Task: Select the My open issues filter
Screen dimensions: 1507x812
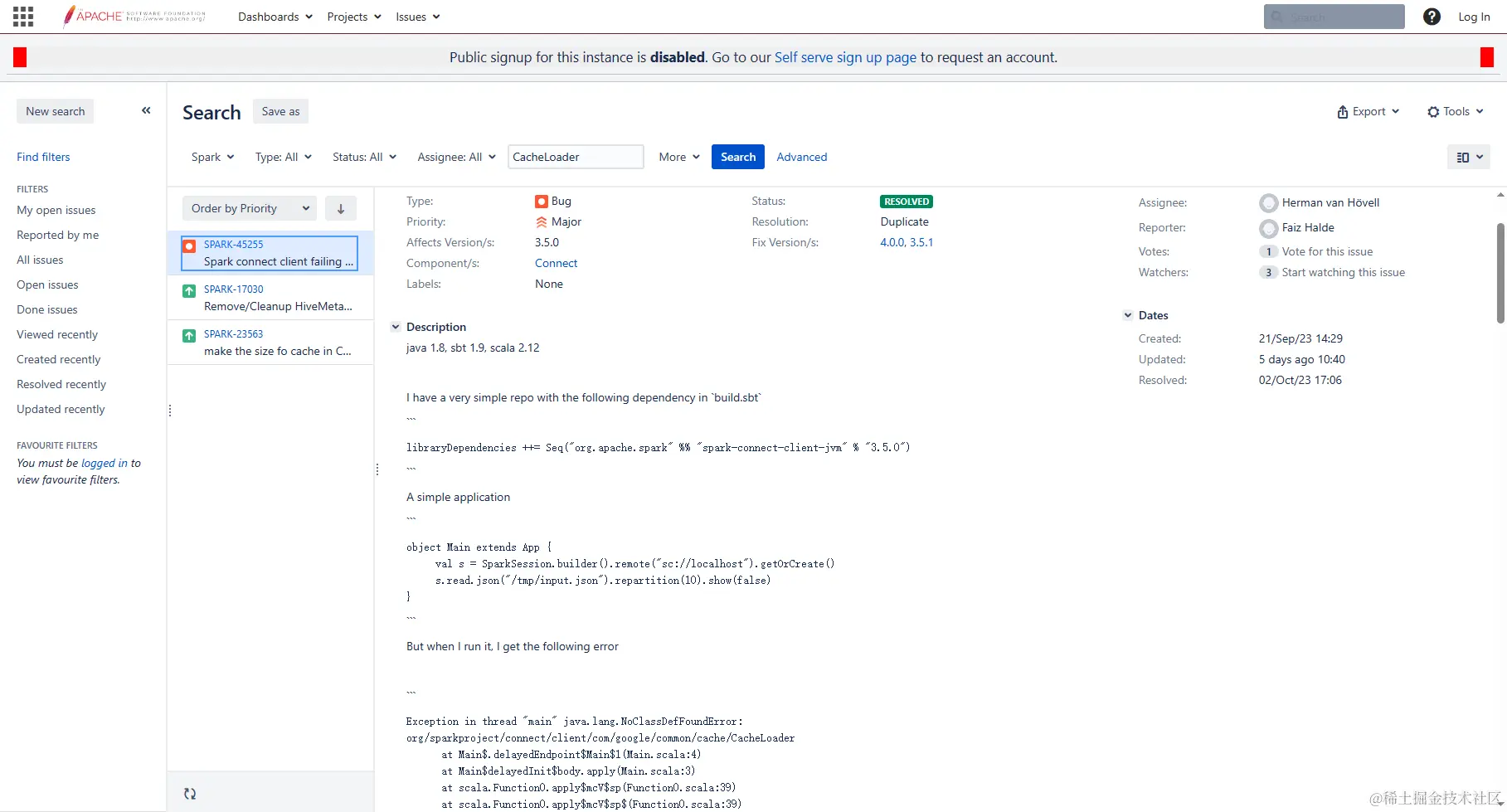Action: (x=56, y=210)
